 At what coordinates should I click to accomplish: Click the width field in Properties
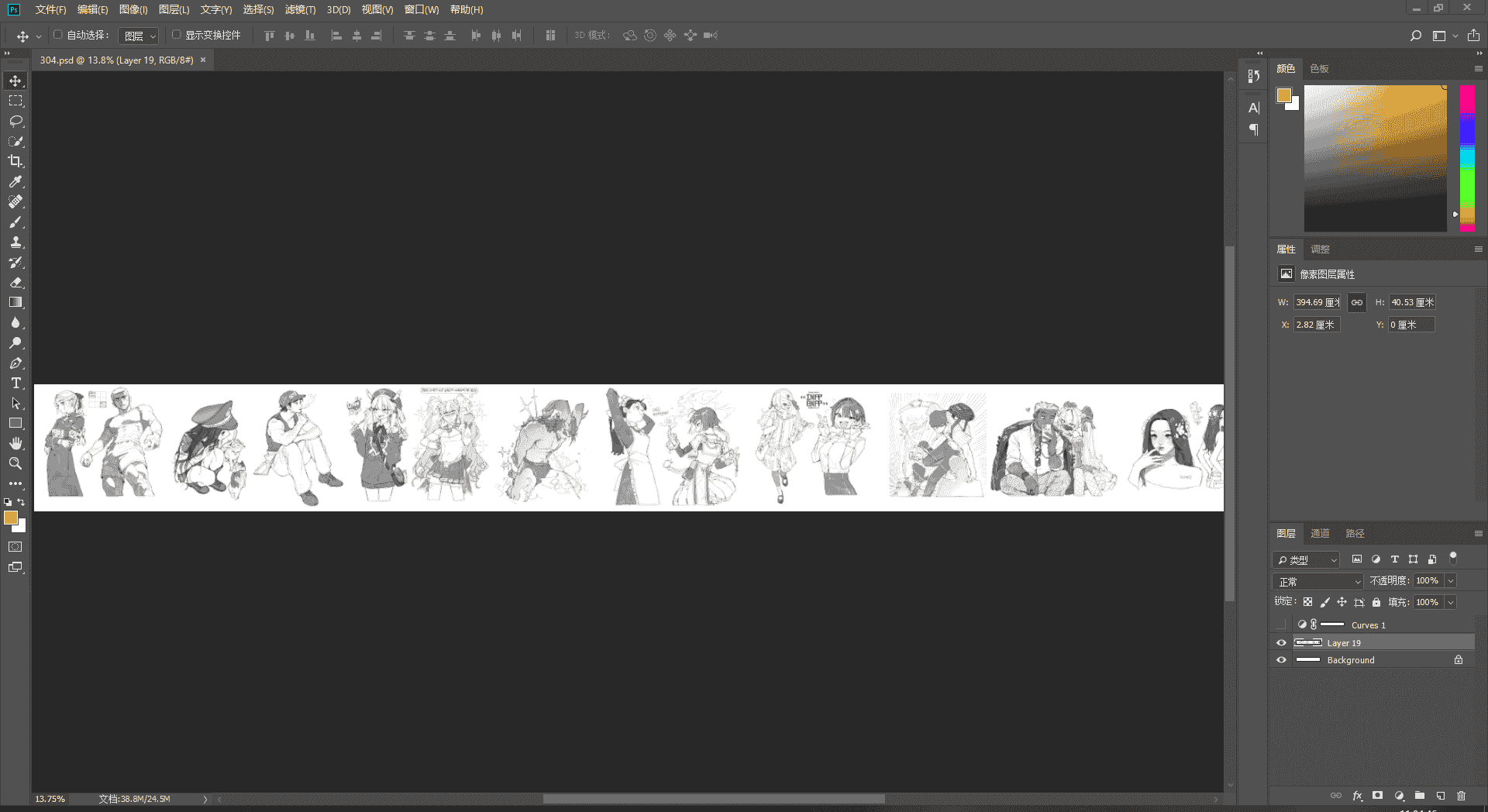click(x=1317, y=303)
